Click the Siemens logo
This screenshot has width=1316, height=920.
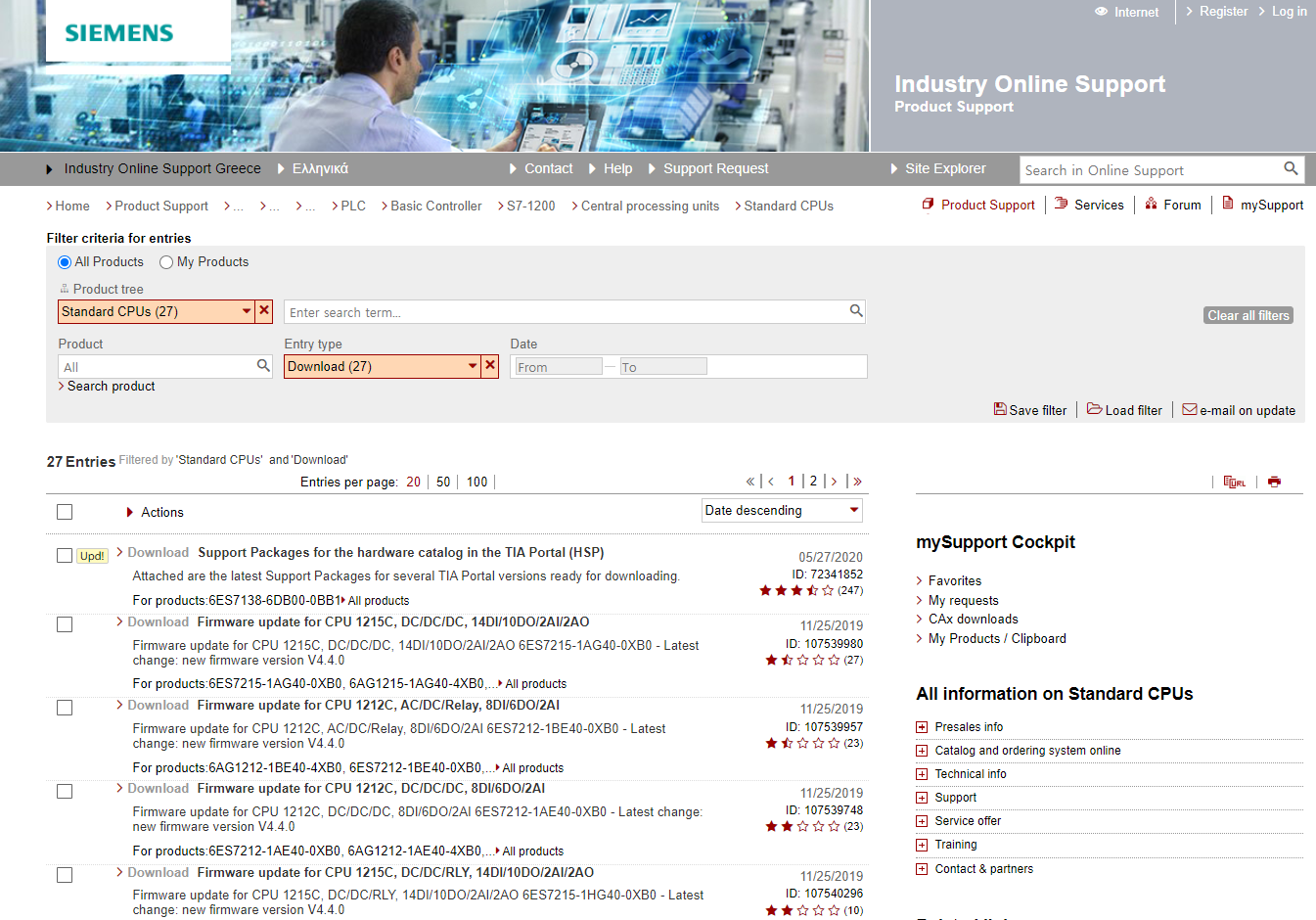(119, 33)
